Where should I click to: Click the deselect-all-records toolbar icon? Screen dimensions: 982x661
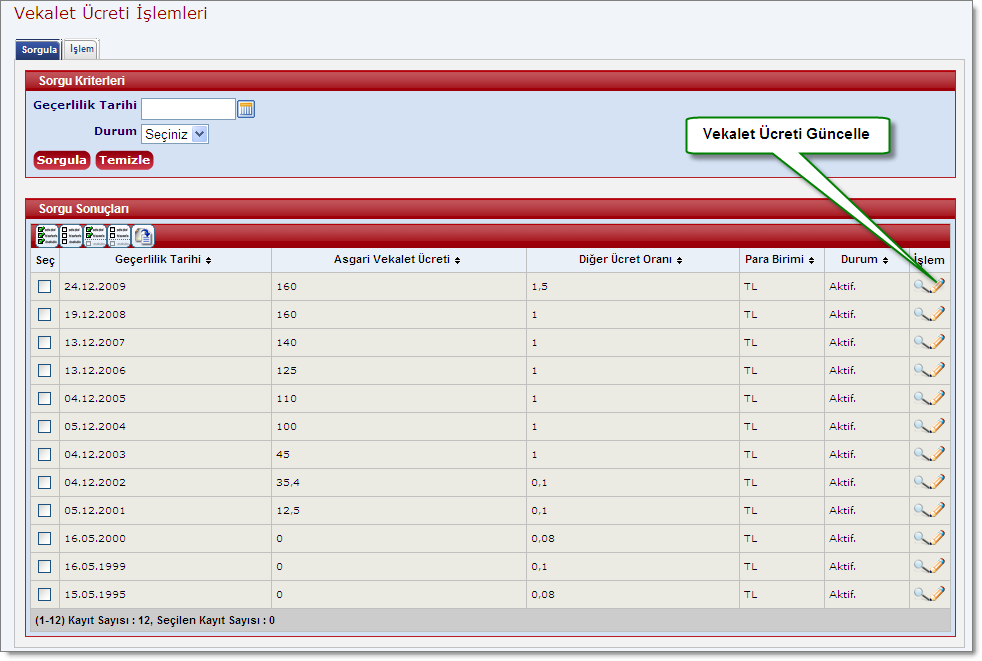tap(71, 236)
